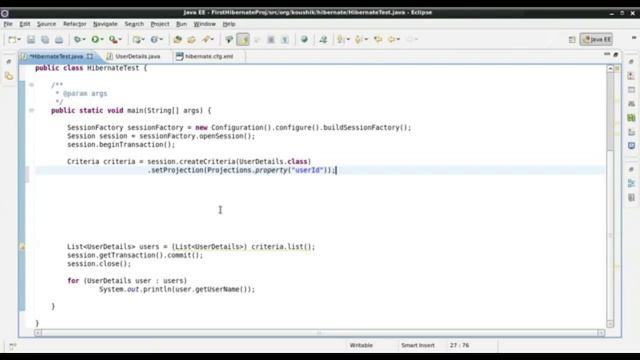Screen dimensions: 640x360
Task: Minimize the editor area
Action: (607, 54)
